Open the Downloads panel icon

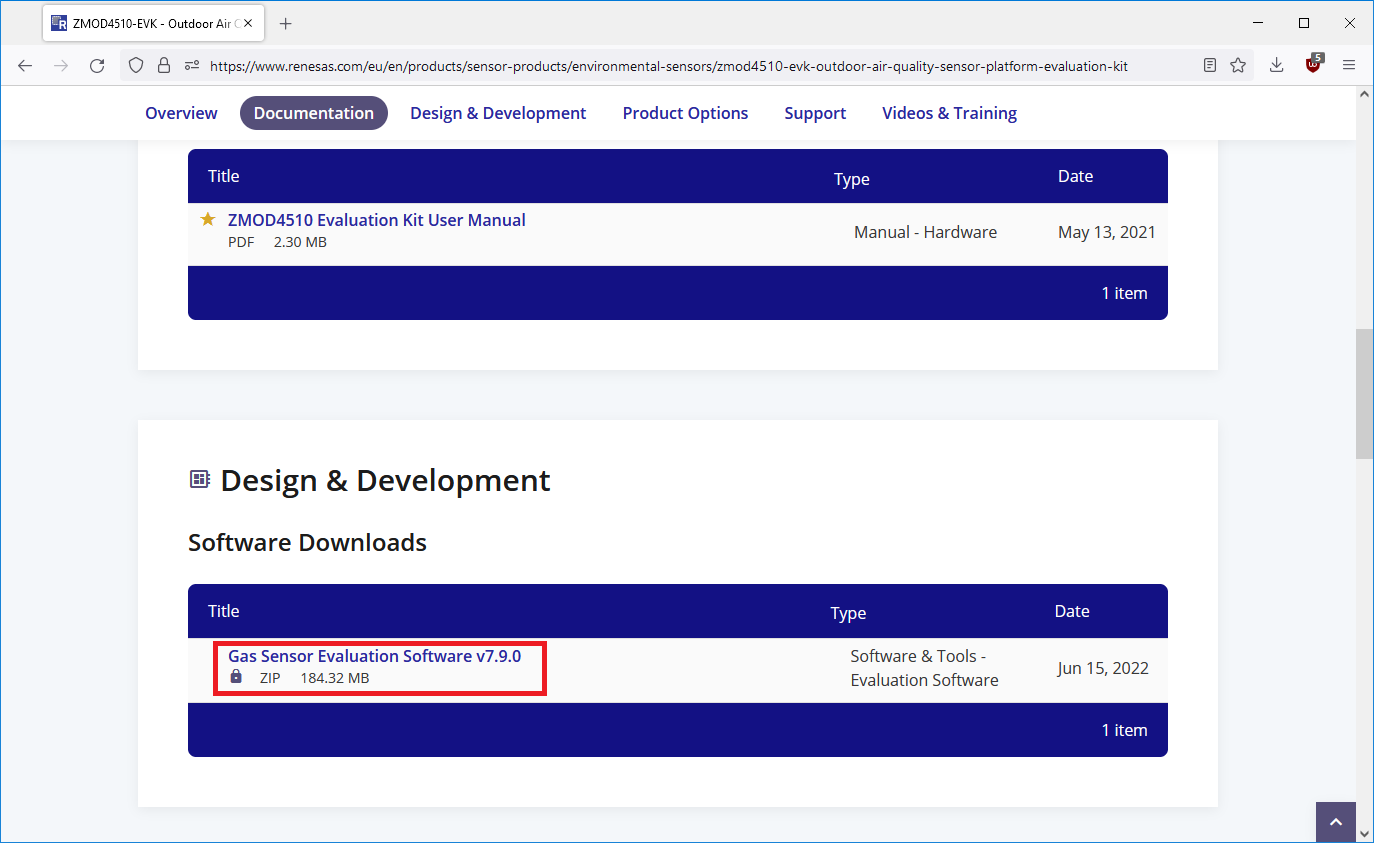pyautogui.click(x=1277, y=66)
